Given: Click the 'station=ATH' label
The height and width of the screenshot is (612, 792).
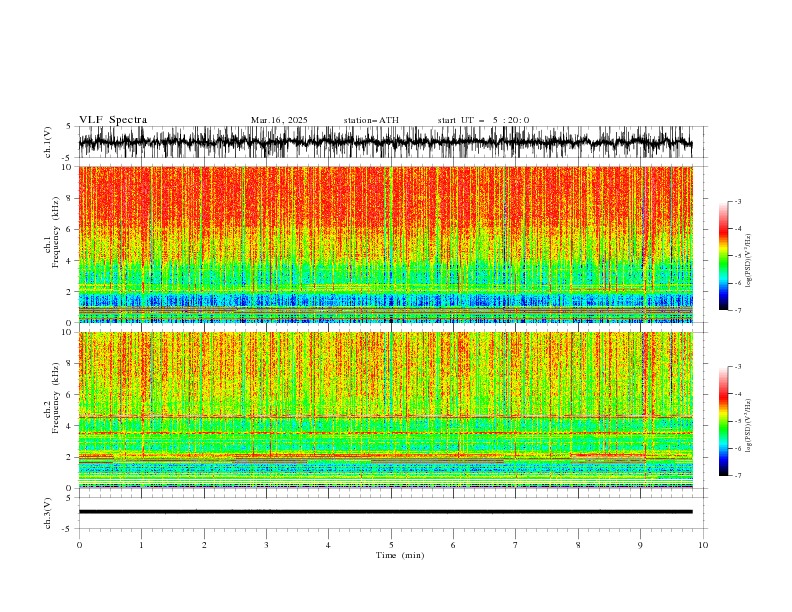Looking at the screenshot, I should [371, 120].
